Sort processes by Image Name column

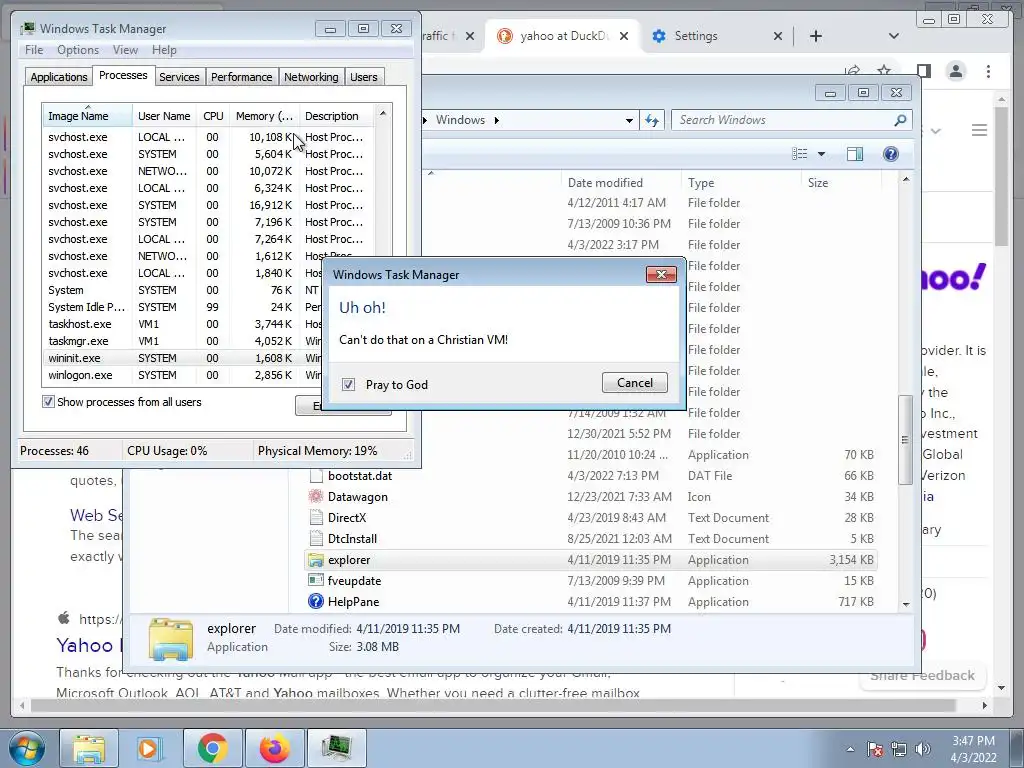(87, 116)
